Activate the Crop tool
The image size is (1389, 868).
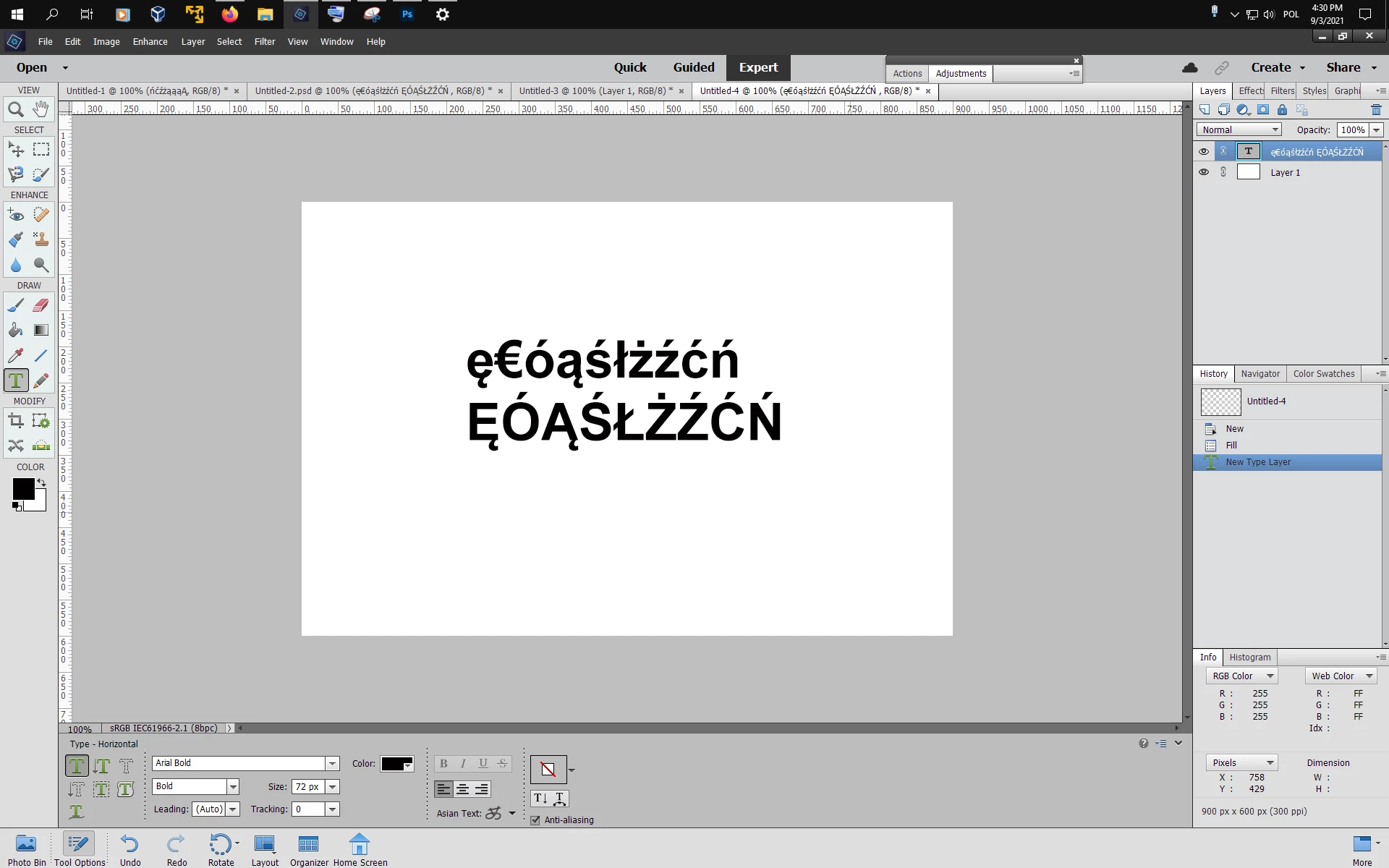click(15, 421)
